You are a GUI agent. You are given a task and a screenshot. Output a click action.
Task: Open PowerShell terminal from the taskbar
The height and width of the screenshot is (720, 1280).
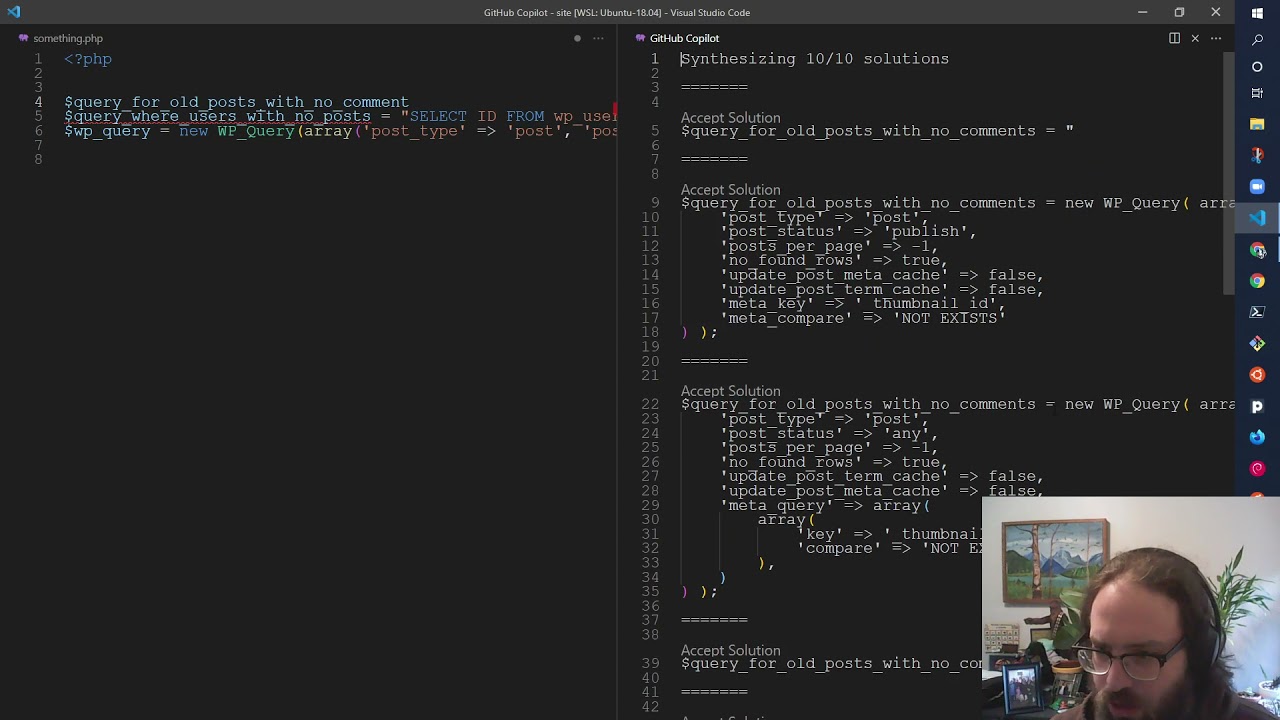[x=1257, y=312]
